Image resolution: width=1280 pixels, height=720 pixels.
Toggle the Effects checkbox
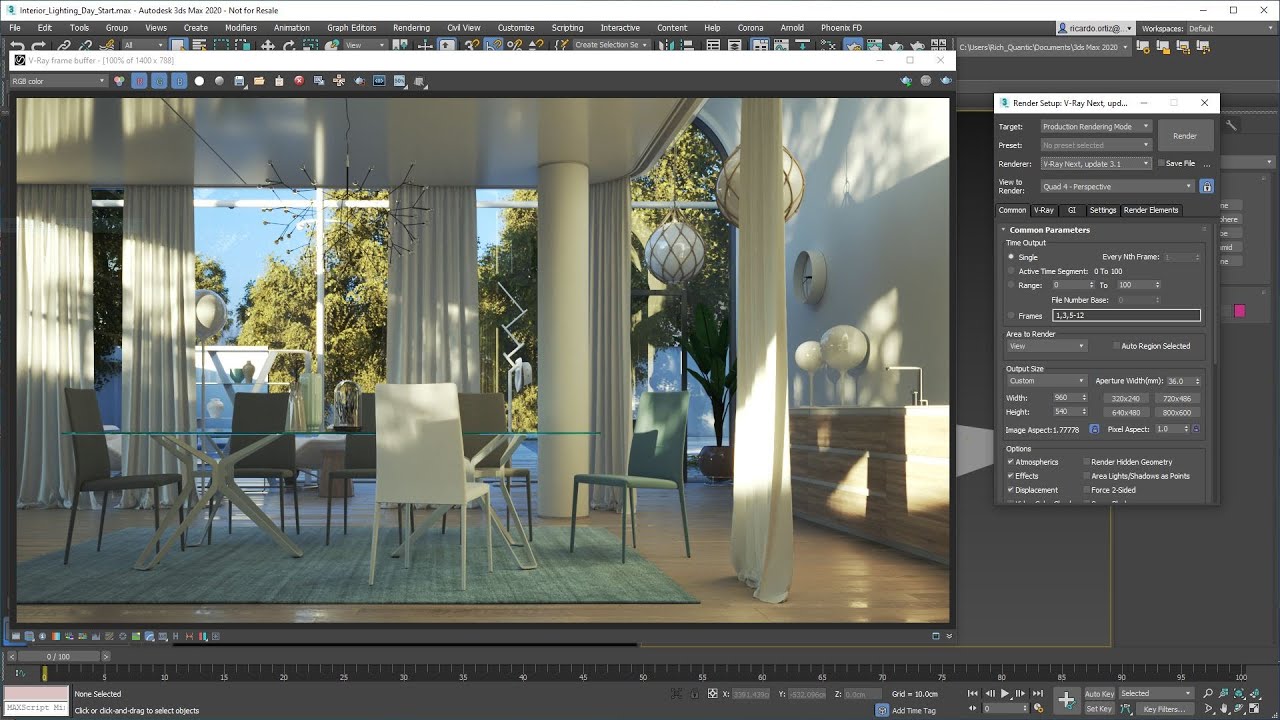tap(1011, 476)
